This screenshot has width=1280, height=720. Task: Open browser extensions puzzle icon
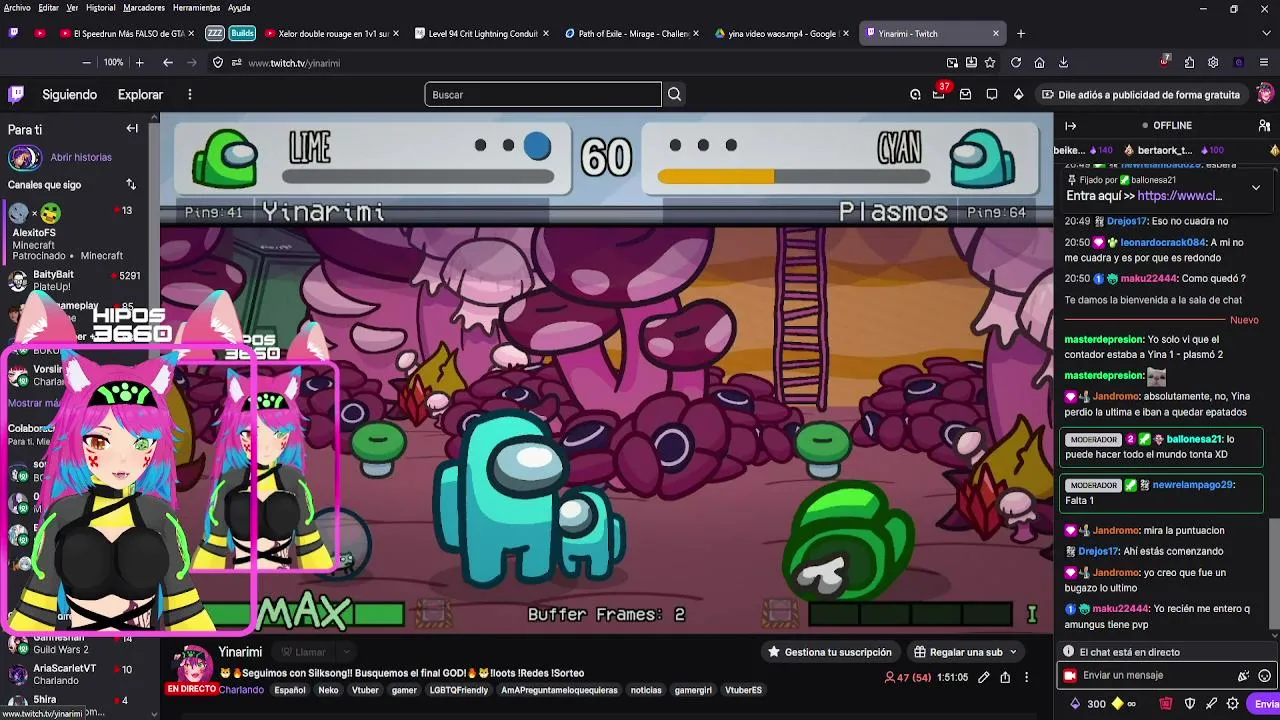(x=1189, y=62)
